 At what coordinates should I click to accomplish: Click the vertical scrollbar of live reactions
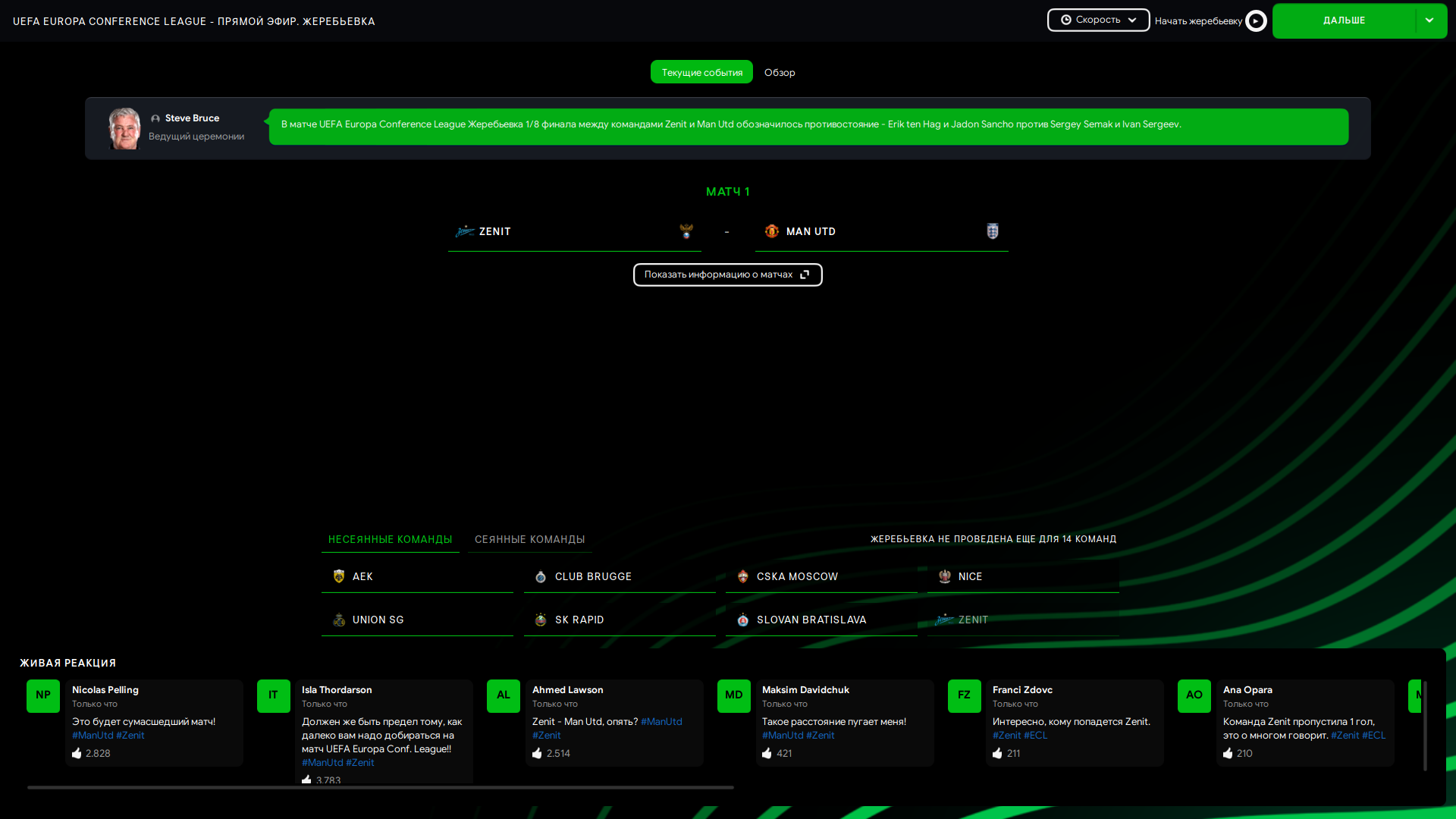tap(1425, 726)
